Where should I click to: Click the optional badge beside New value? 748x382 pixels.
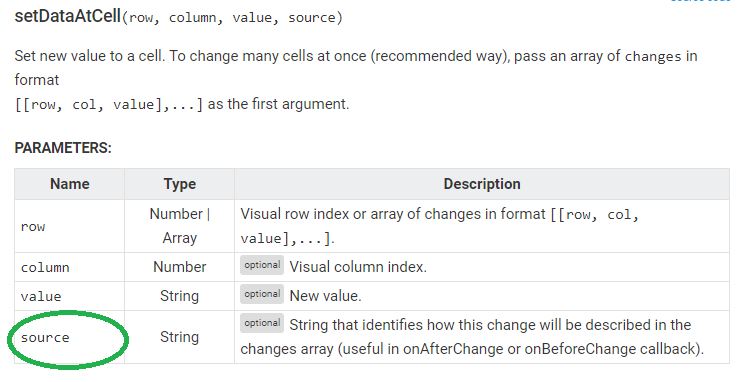262,294
